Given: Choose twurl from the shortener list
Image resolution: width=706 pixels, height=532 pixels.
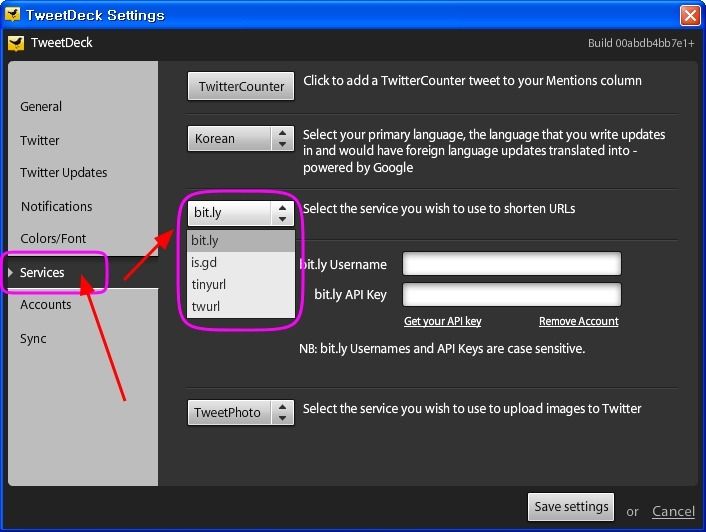Looking at the screenshot, I should coord(241,307).
